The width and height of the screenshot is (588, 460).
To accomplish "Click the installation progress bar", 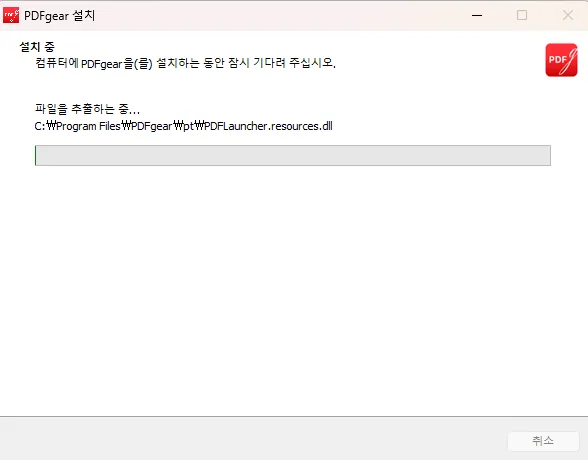I will pos(292,155).
